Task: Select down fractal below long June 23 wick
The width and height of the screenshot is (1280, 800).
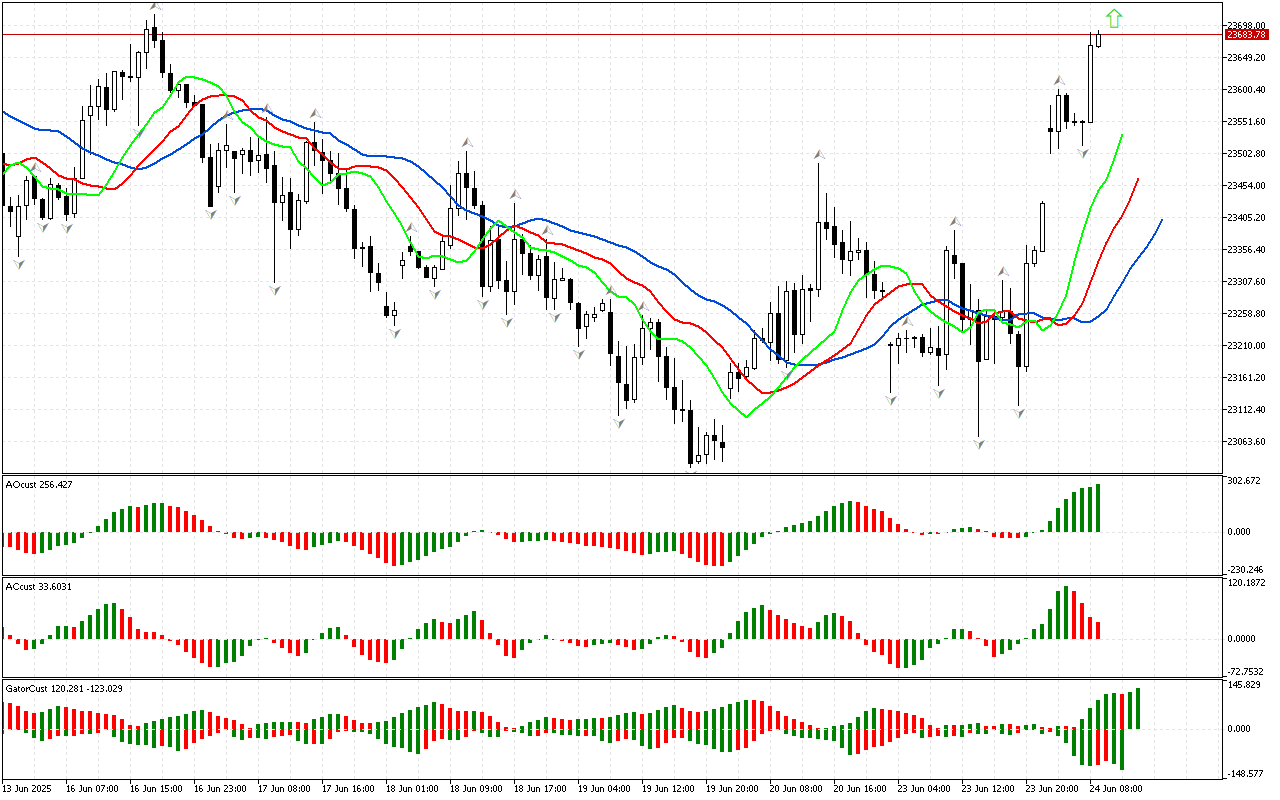Action: coord(979,442)
